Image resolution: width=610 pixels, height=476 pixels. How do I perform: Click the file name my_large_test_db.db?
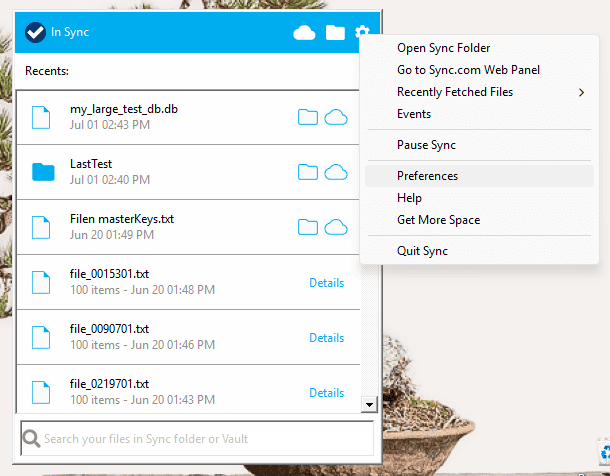pos(124,109)
